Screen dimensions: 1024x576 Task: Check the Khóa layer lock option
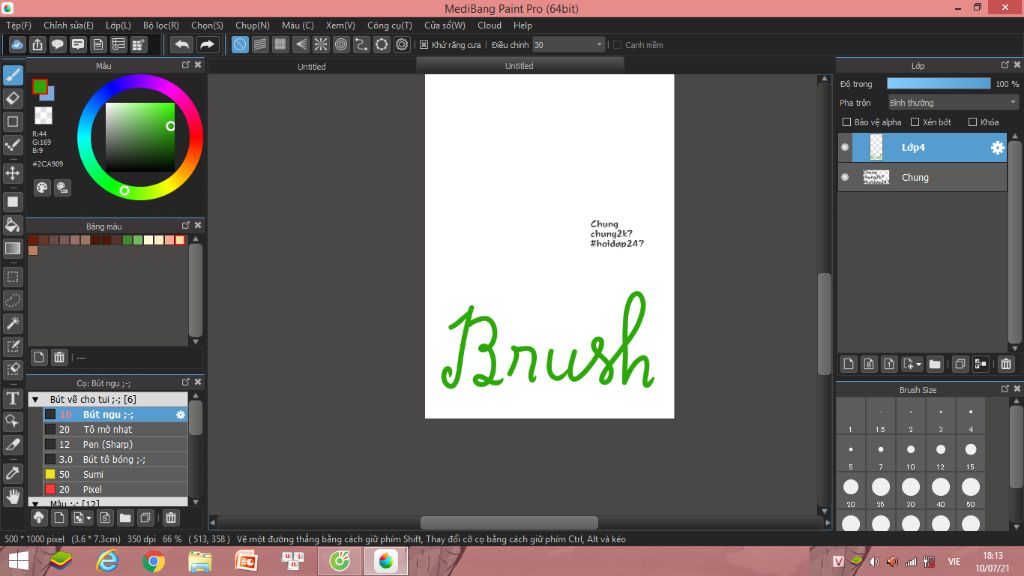point(972,122)
